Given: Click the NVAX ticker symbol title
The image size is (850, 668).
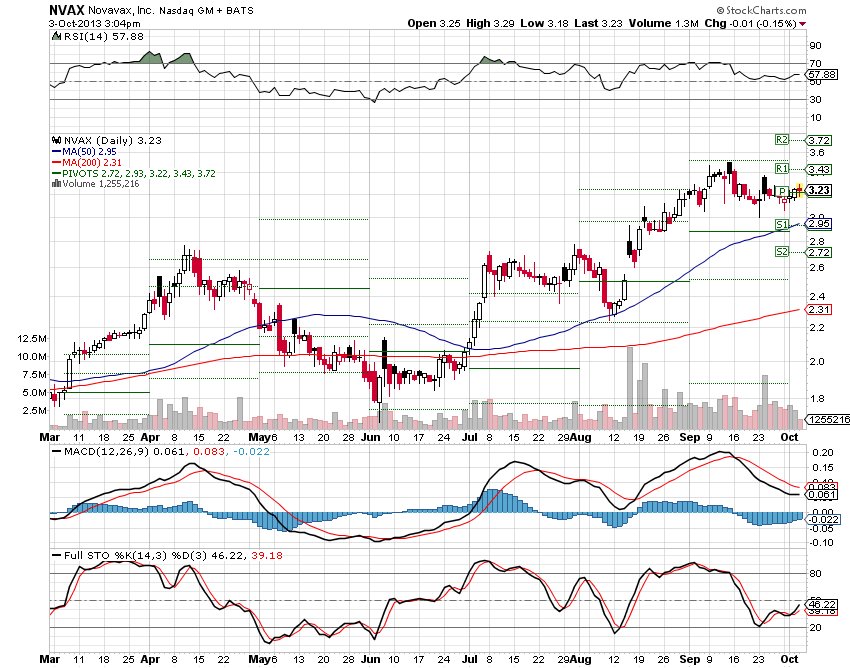Looking at the screenshot, I should [66, 10].
